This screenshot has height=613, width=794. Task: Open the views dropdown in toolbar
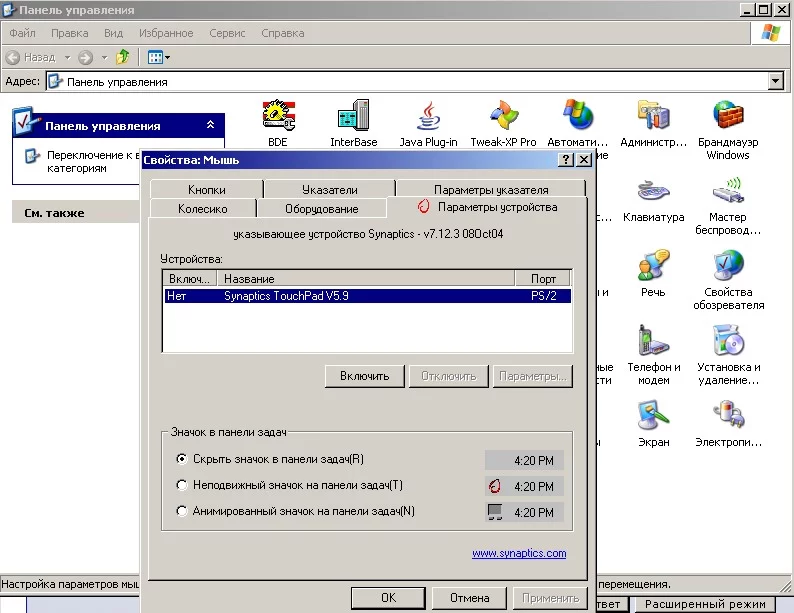158,57
